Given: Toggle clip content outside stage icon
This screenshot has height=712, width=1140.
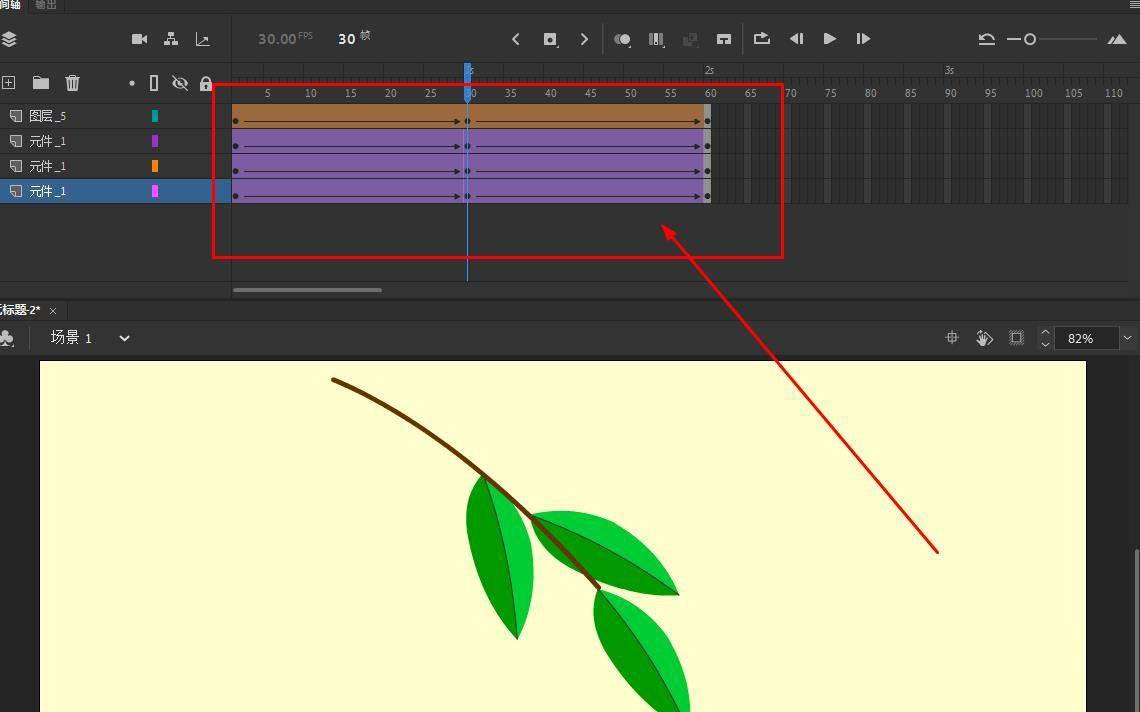Looking at the screenshot, I should click(x=1016, y=337).
